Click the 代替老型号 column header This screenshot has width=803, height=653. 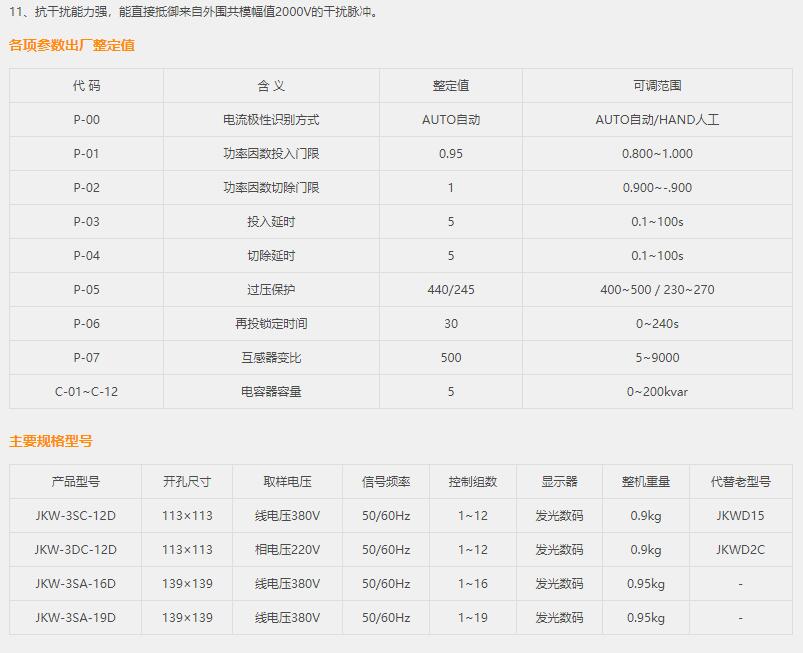click(x=741, y=481)
